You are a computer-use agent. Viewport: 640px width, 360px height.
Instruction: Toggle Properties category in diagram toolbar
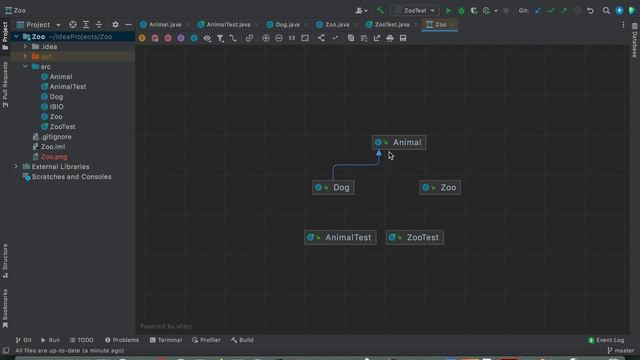(181, 38)
